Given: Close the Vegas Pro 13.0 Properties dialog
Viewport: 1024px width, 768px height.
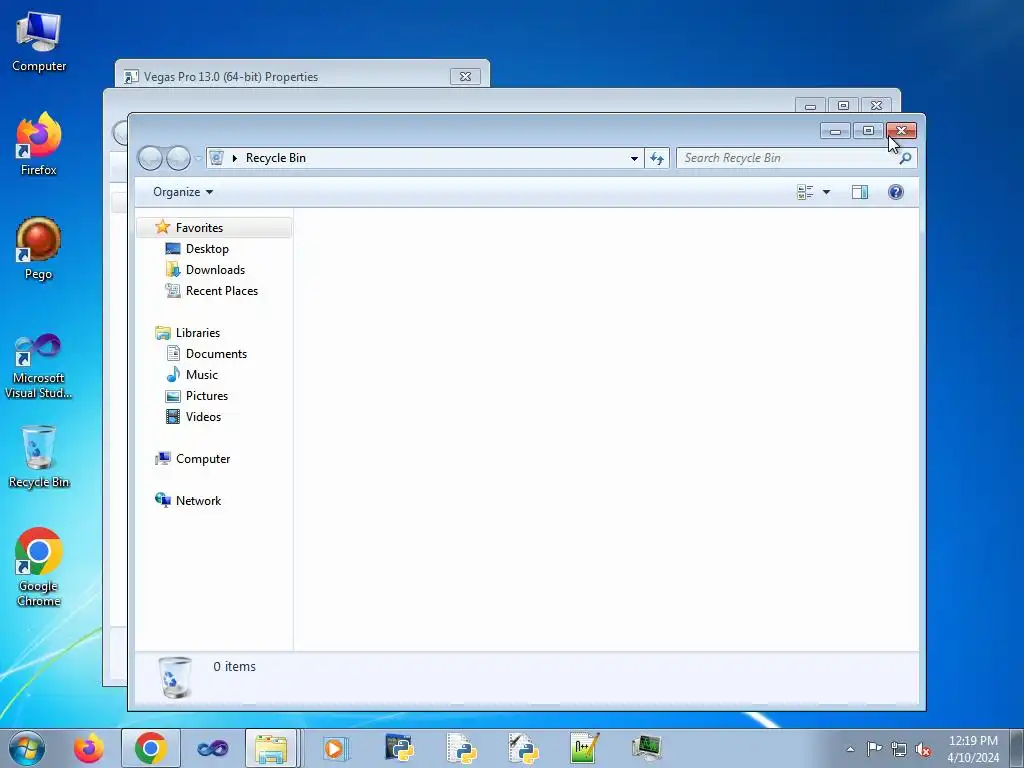Looking at the screenshot, I should click(x=465, y=76).
